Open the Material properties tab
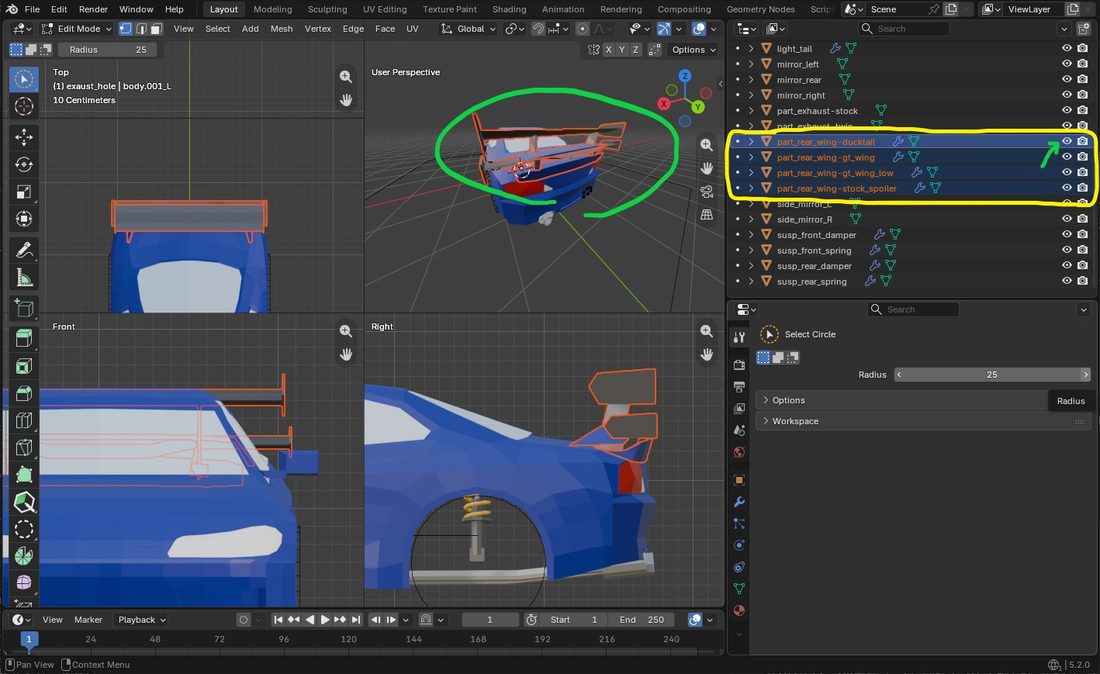Image resolution: width=1100 pixels, height=674 pixels. point(739,610)
